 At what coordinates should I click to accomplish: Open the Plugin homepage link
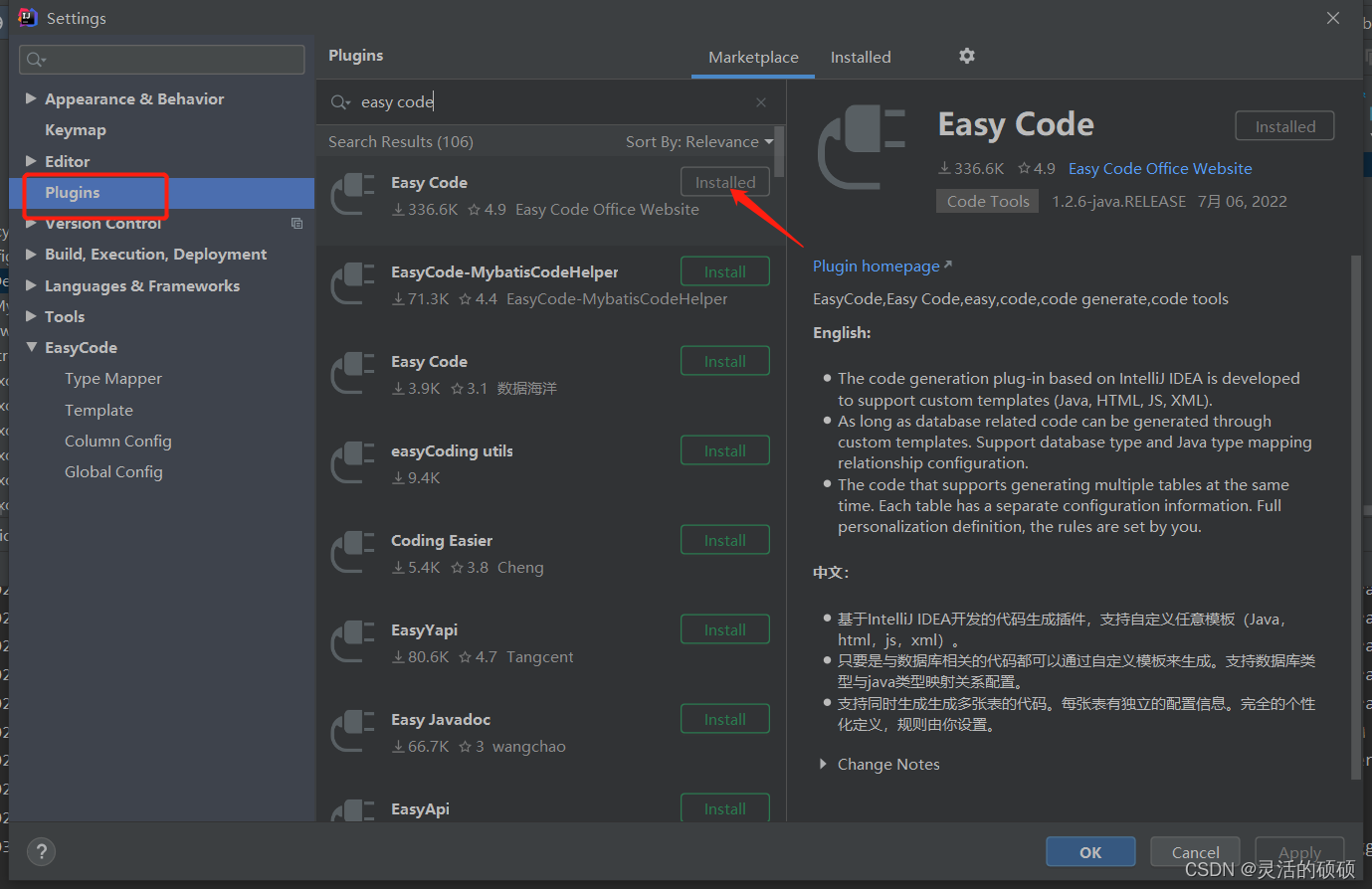coord(877,266)
